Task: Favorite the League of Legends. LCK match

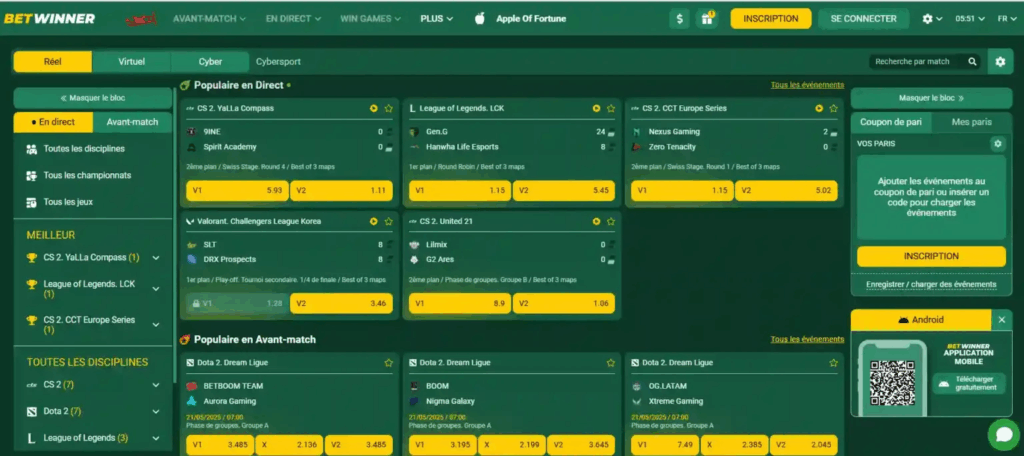Action: coord(611,108)
